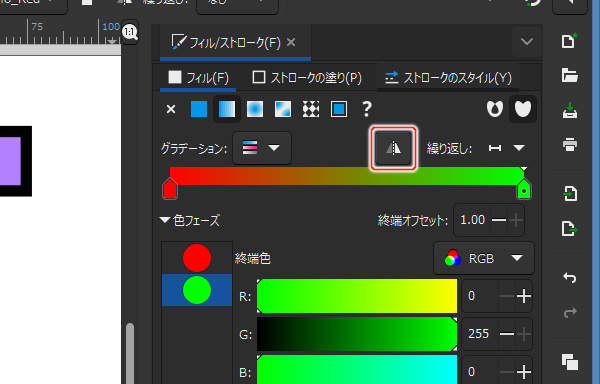
Task: Open the グラデーション selection dropdown
Action: point(262,148)
